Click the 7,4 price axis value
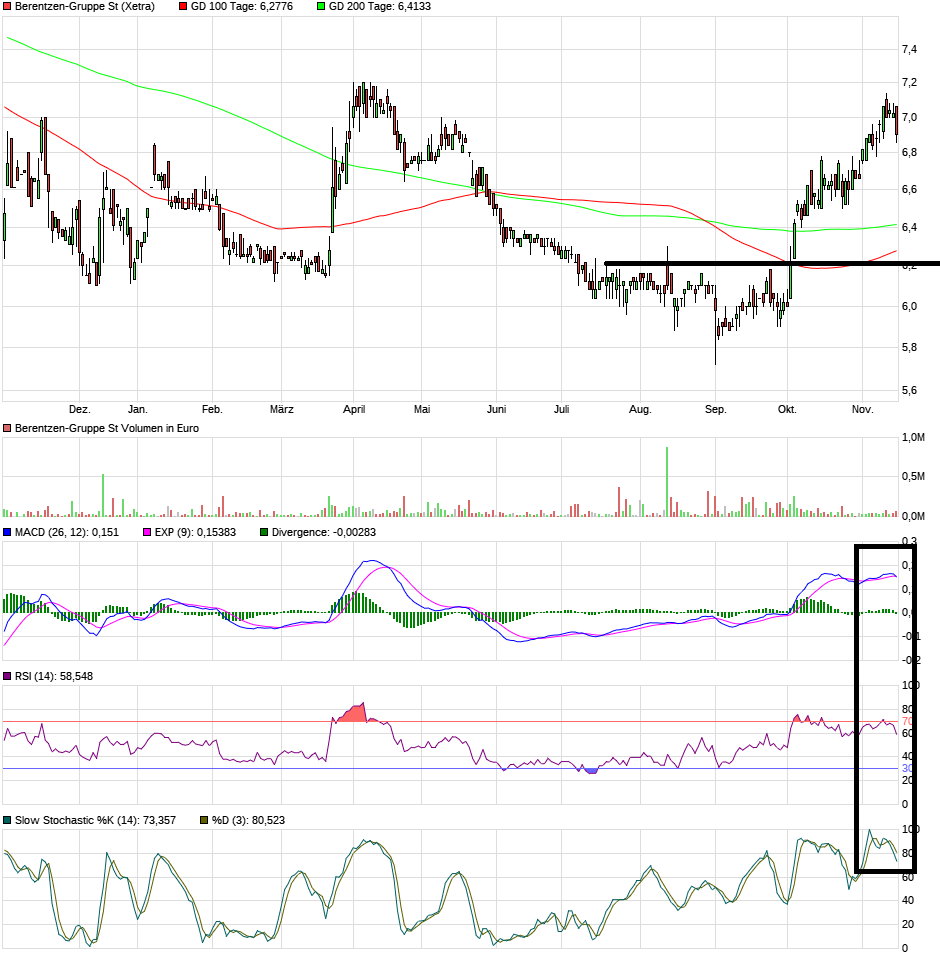This screenshot has height=958, width=940. point(909,49)
